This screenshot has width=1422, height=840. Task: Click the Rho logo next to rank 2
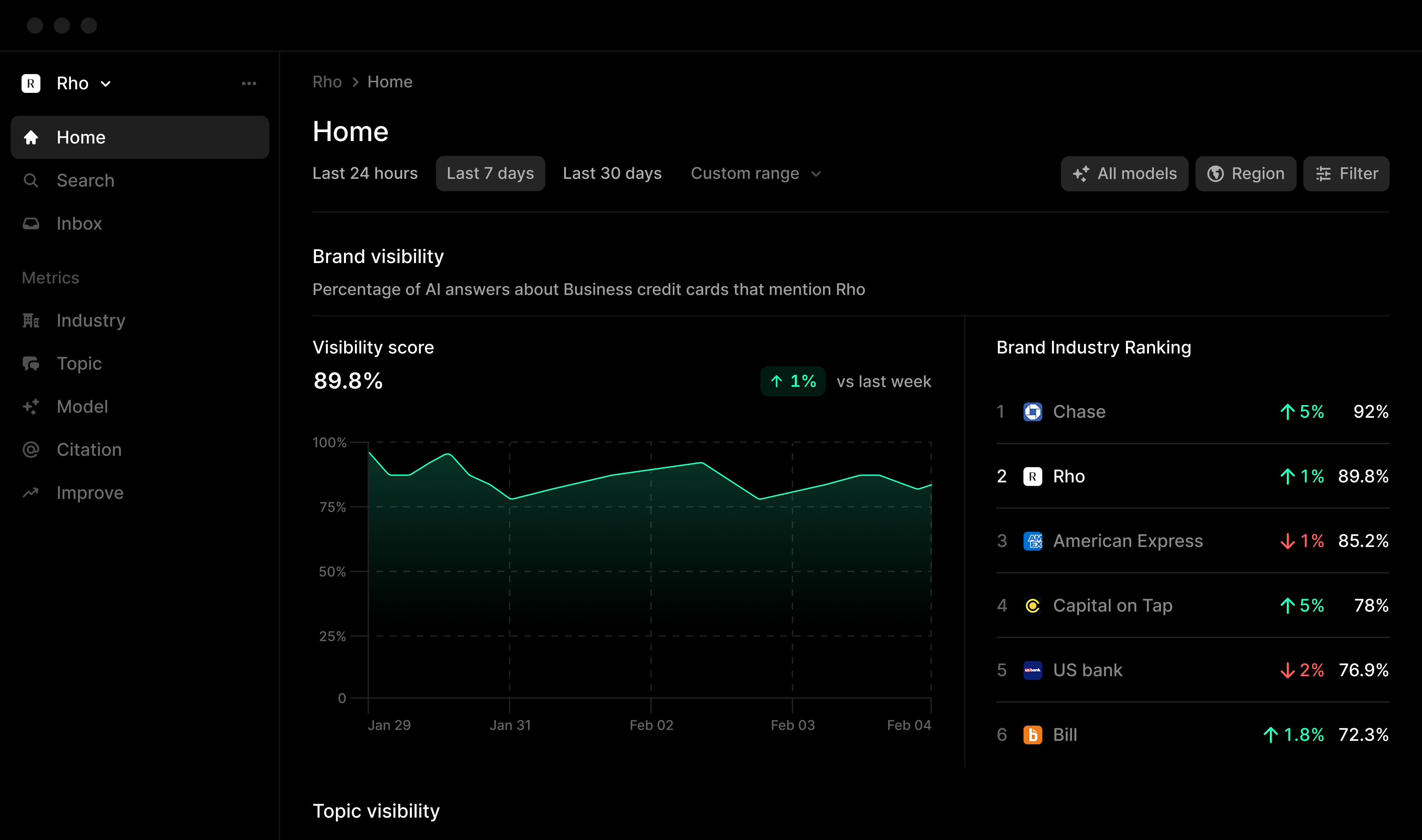1032,476
